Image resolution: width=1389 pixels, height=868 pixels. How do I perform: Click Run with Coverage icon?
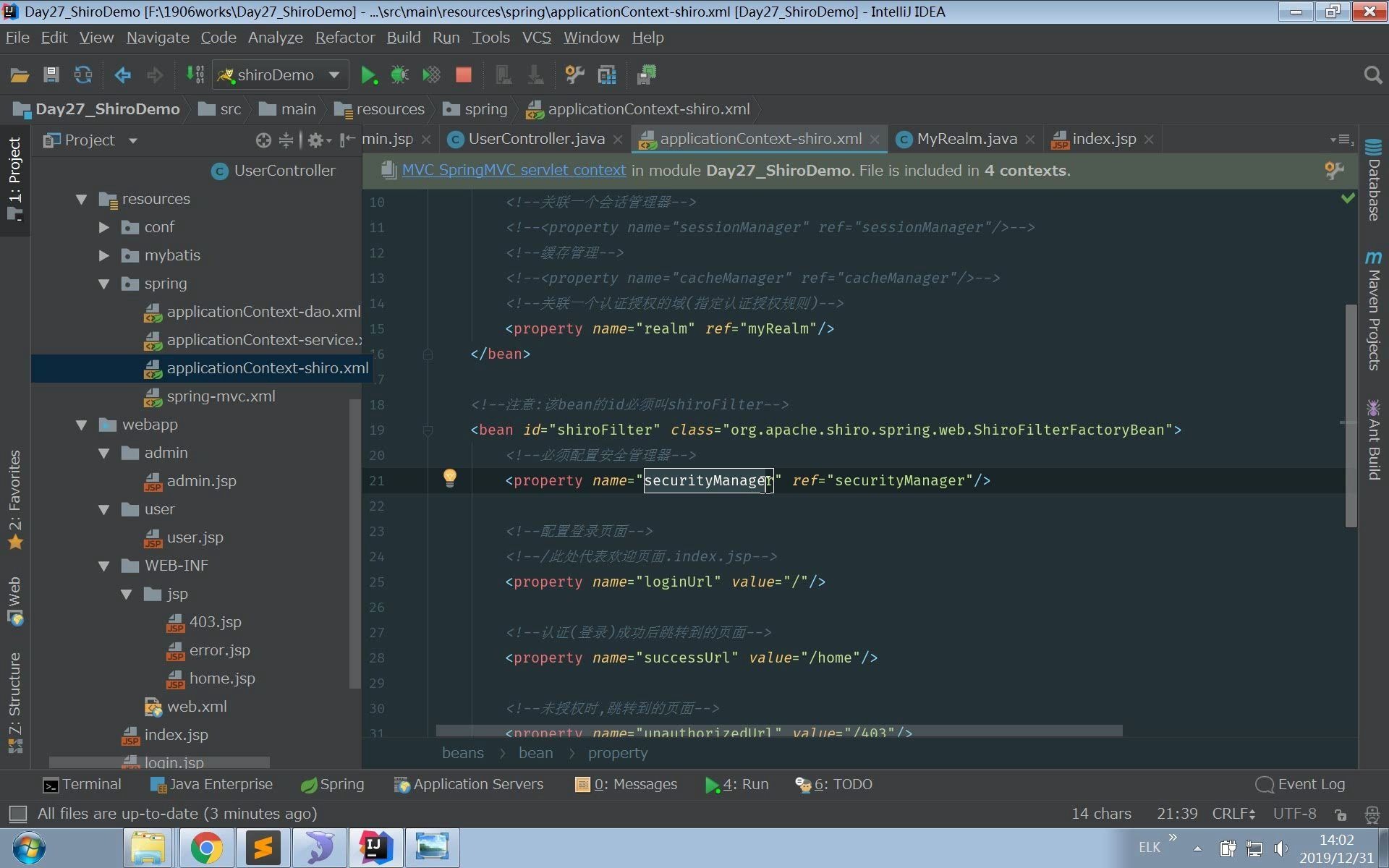pos(432,75)
